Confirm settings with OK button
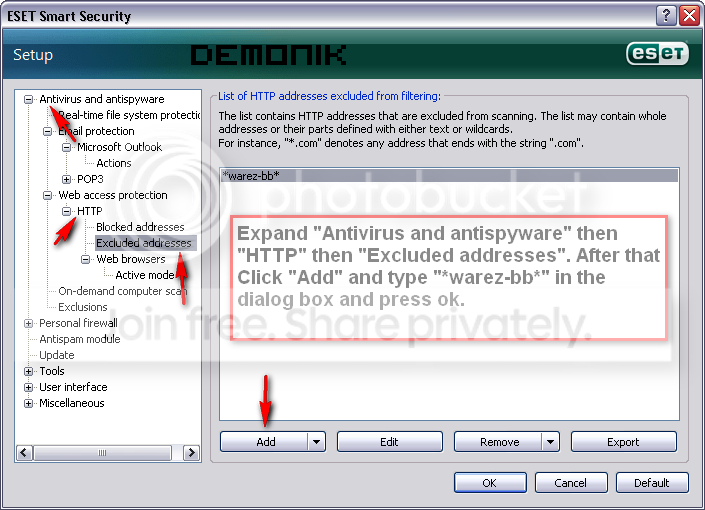The image size is (705, 510). click(490, 483)
